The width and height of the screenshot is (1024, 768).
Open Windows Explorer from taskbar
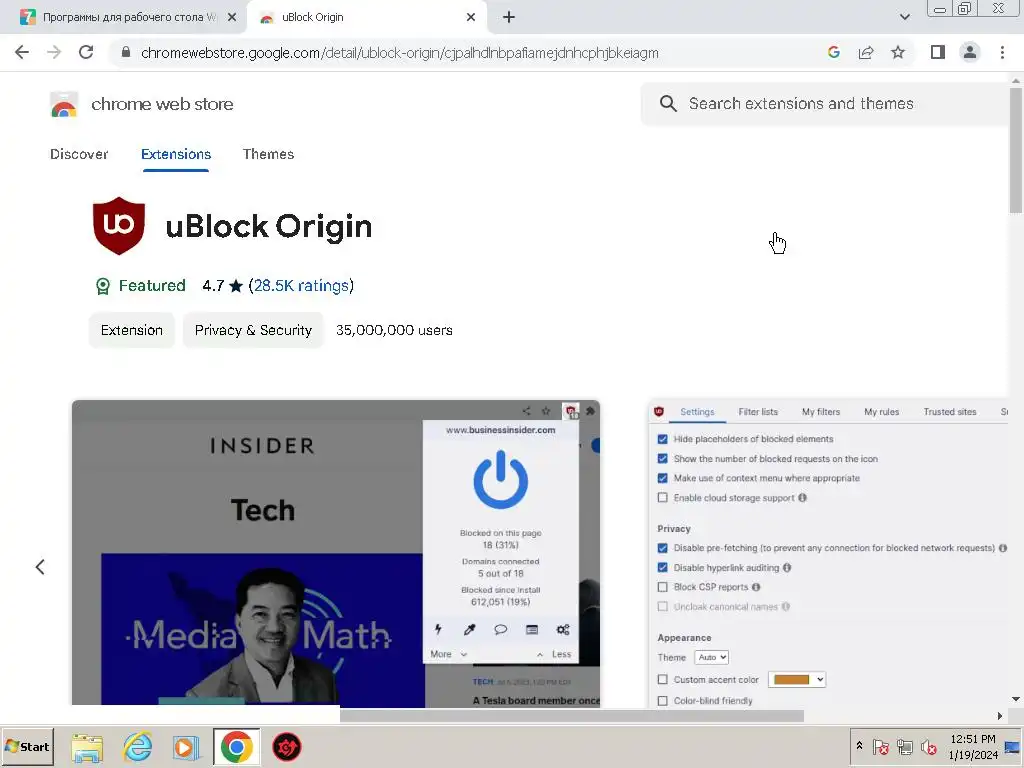point(87,747)
